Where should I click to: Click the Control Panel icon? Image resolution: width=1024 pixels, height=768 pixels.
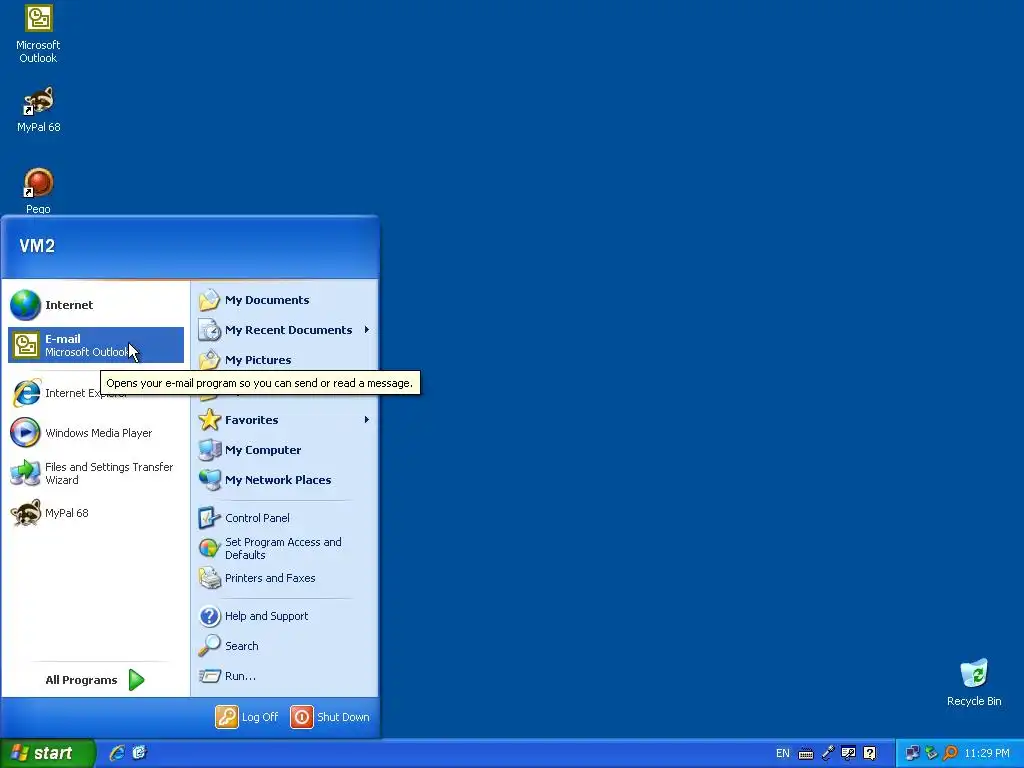(x=210, y=518)
